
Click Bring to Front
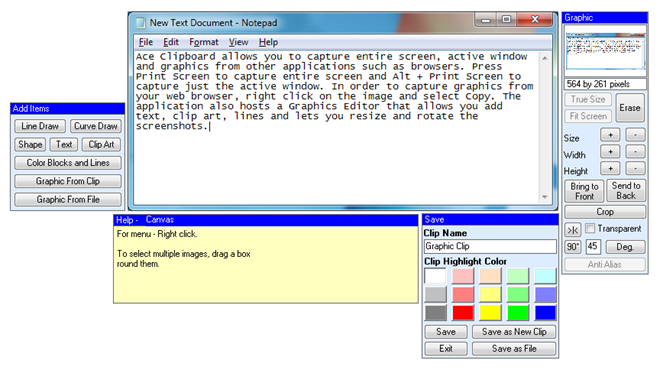click(x=584, y=191)
